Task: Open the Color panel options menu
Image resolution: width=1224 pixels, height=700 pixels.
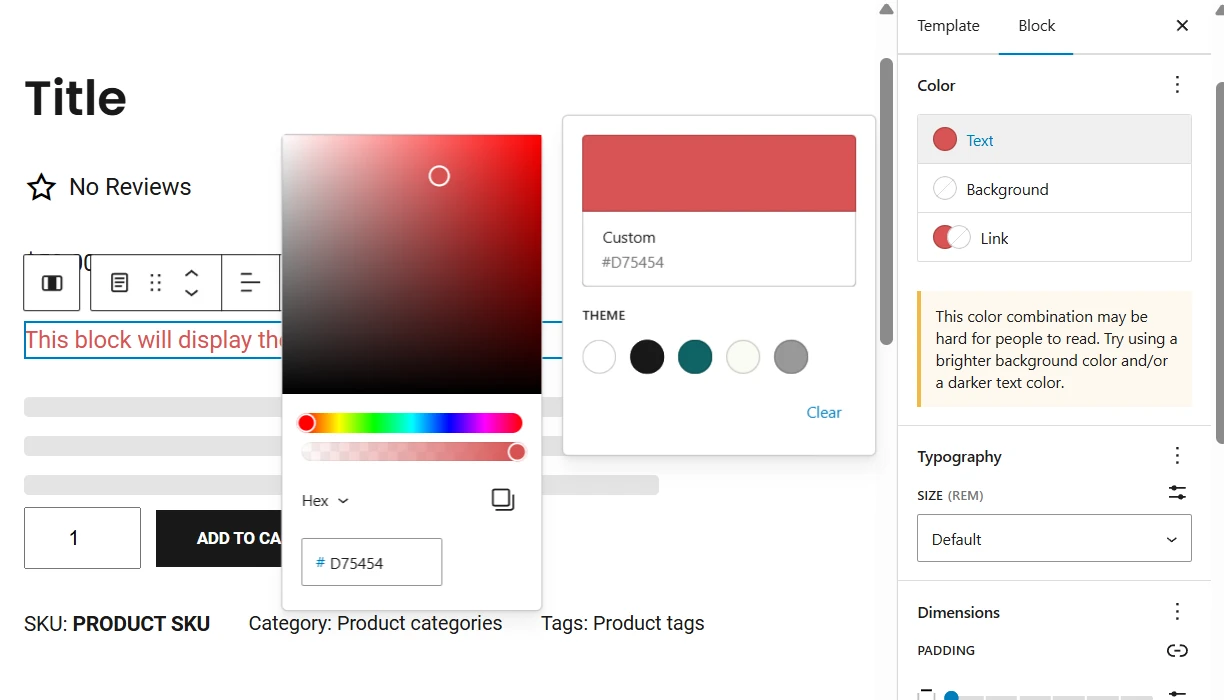Action: pyautogui.click(x=1177, y=85)
